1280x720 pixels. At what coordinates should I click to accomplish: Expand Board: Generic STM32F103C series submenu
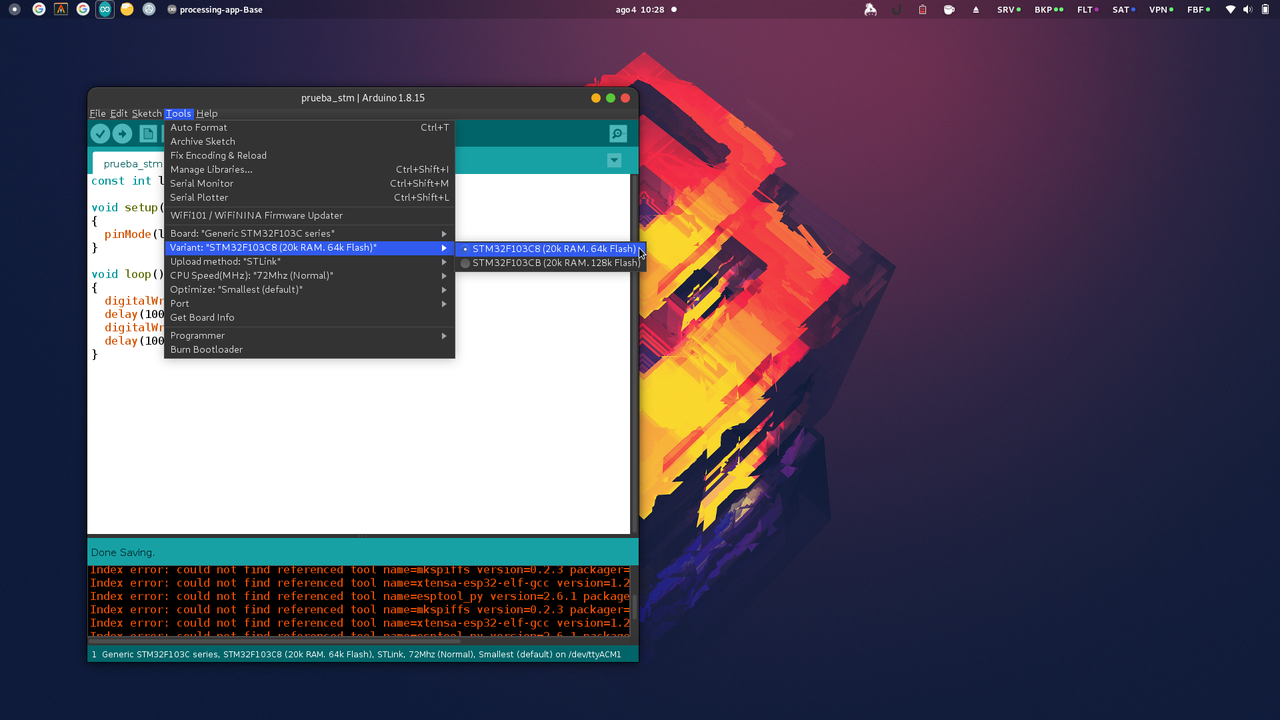309,233
